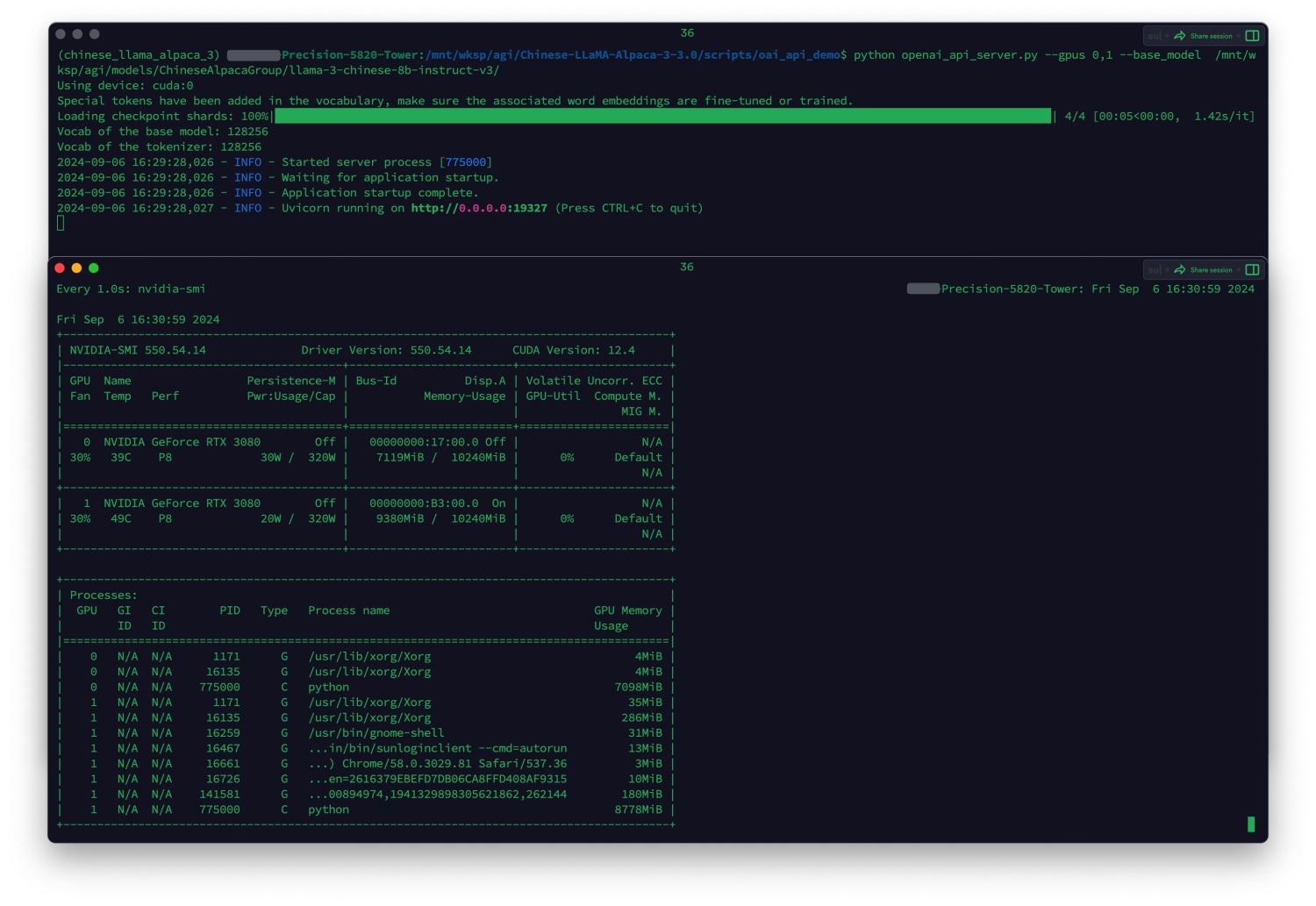Click the date 'Fri Sep 6 16:30:59 2024' under the watch header
This screenshot has height=906, width=1316.
(x=138, y=319)
